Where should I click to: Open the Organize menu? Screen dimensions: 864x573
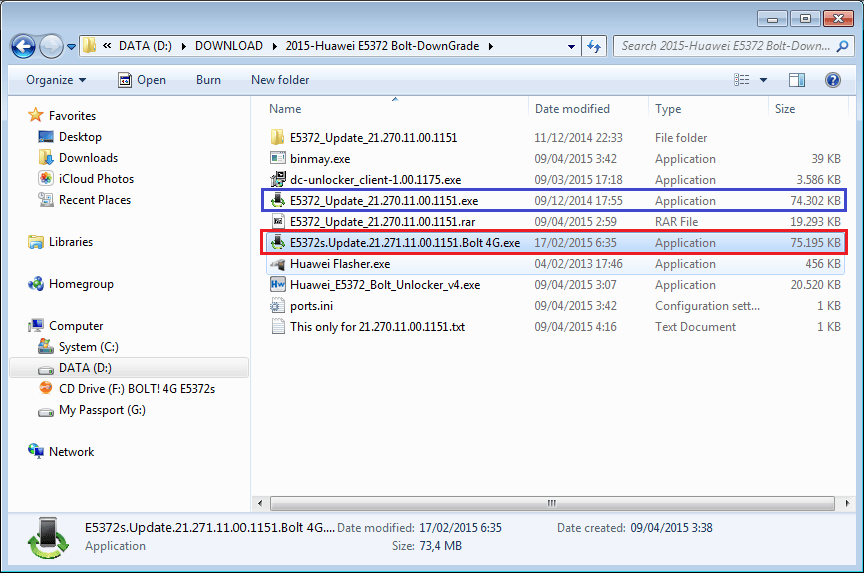click(x=56, y=80)
